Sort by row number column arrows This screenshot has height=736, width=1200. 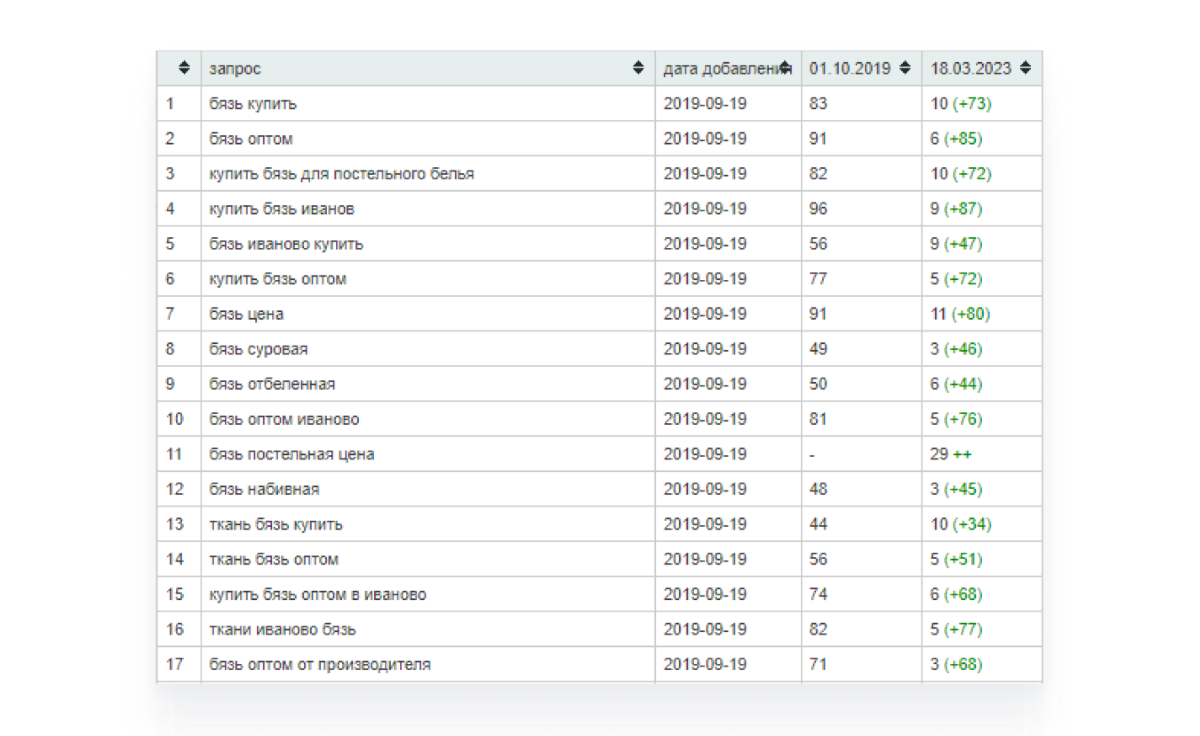pos(184,68)
